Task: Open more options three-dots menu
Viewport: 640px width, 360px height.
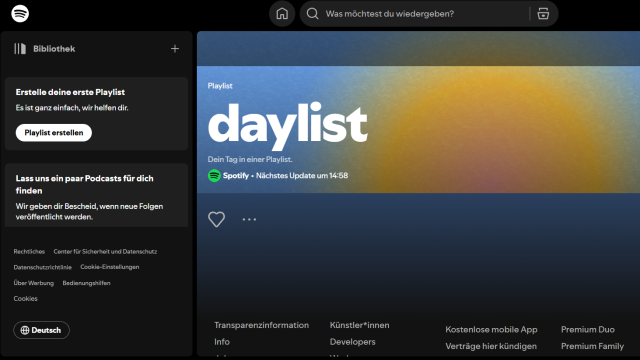Action: coord(249,219)
